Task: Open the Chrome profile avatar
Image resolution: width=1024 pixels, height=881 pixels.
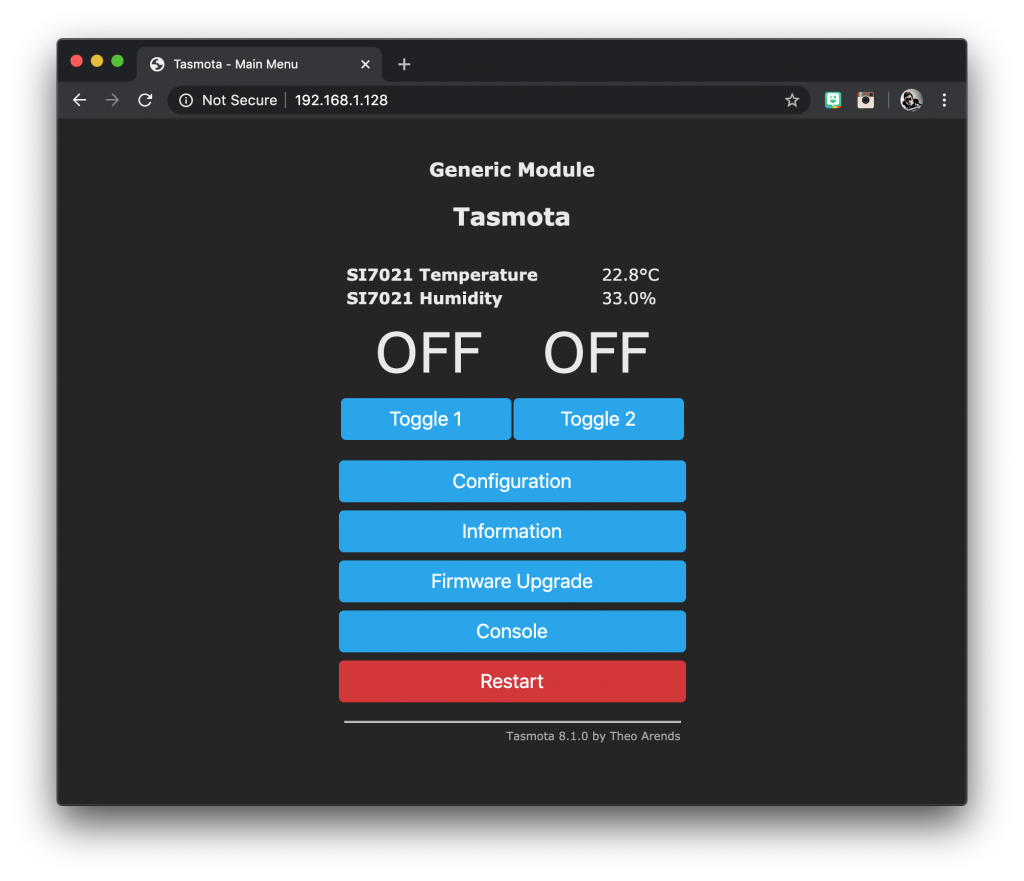Action: pyautogui.click(x=911, y=100)
